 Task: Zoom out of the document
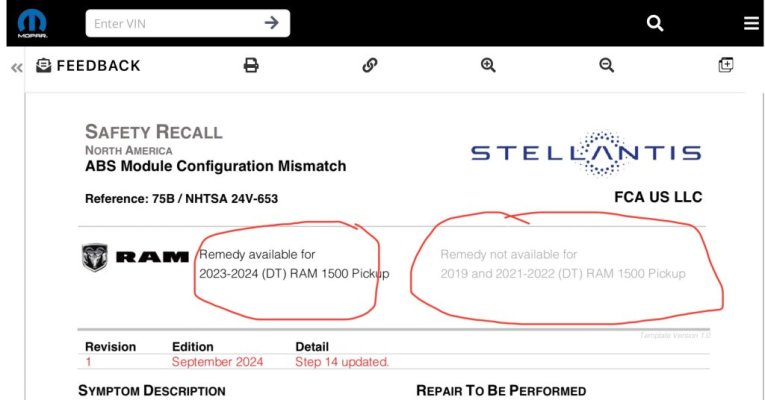[606, 65]
